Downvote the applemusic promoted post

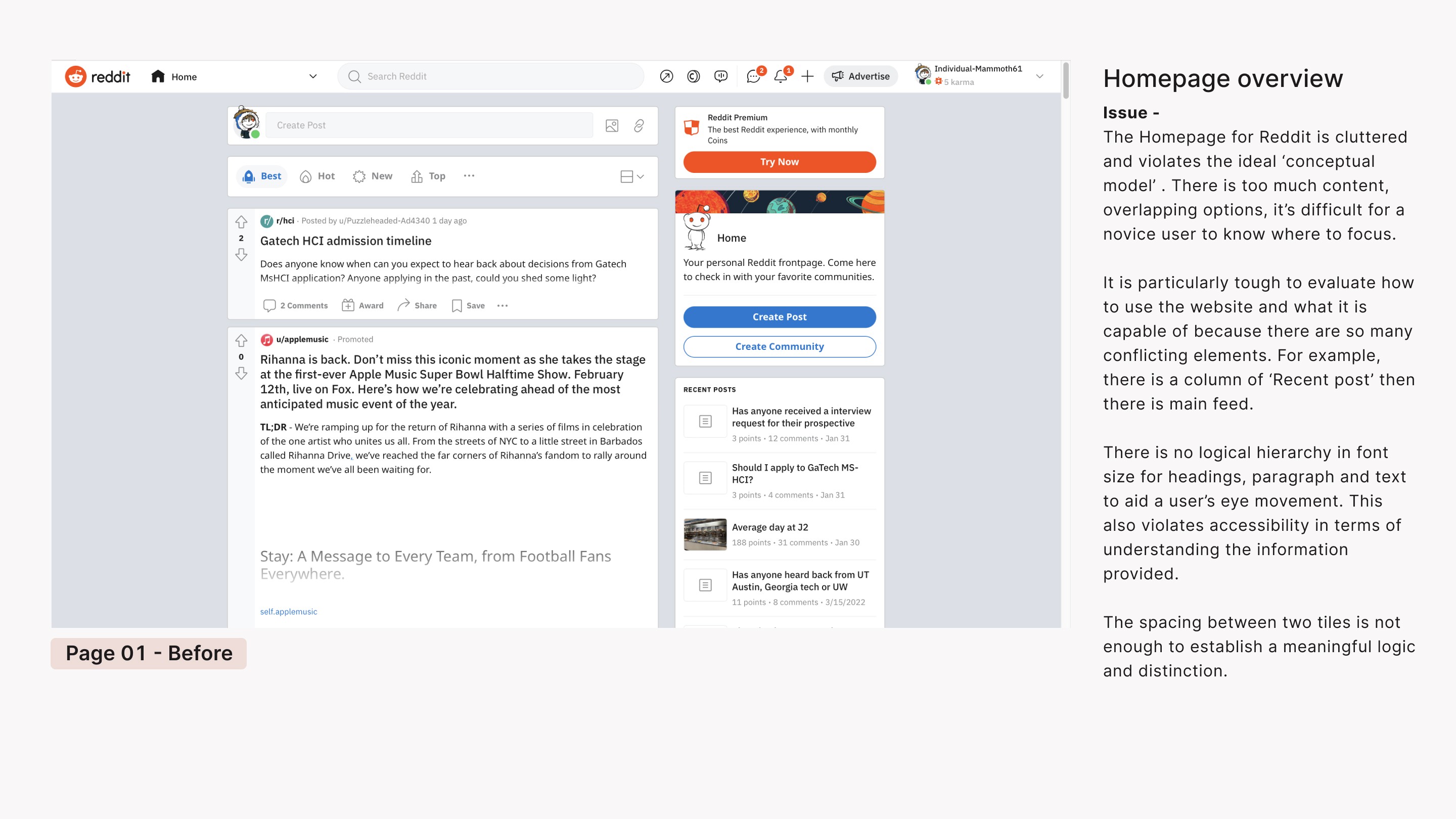pyautogui.click(x=241, y=373)
